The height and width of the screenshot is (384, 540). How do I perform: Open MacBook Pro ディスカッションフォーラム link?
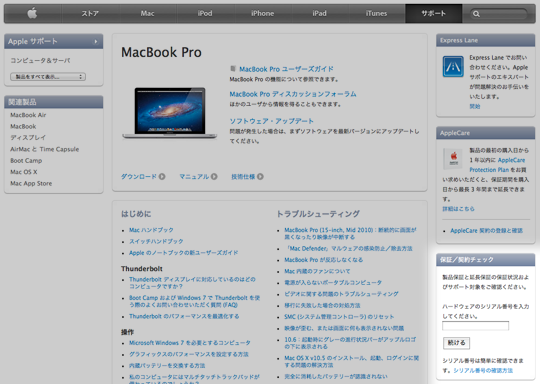pyautogui.click(x=293, y=94)
